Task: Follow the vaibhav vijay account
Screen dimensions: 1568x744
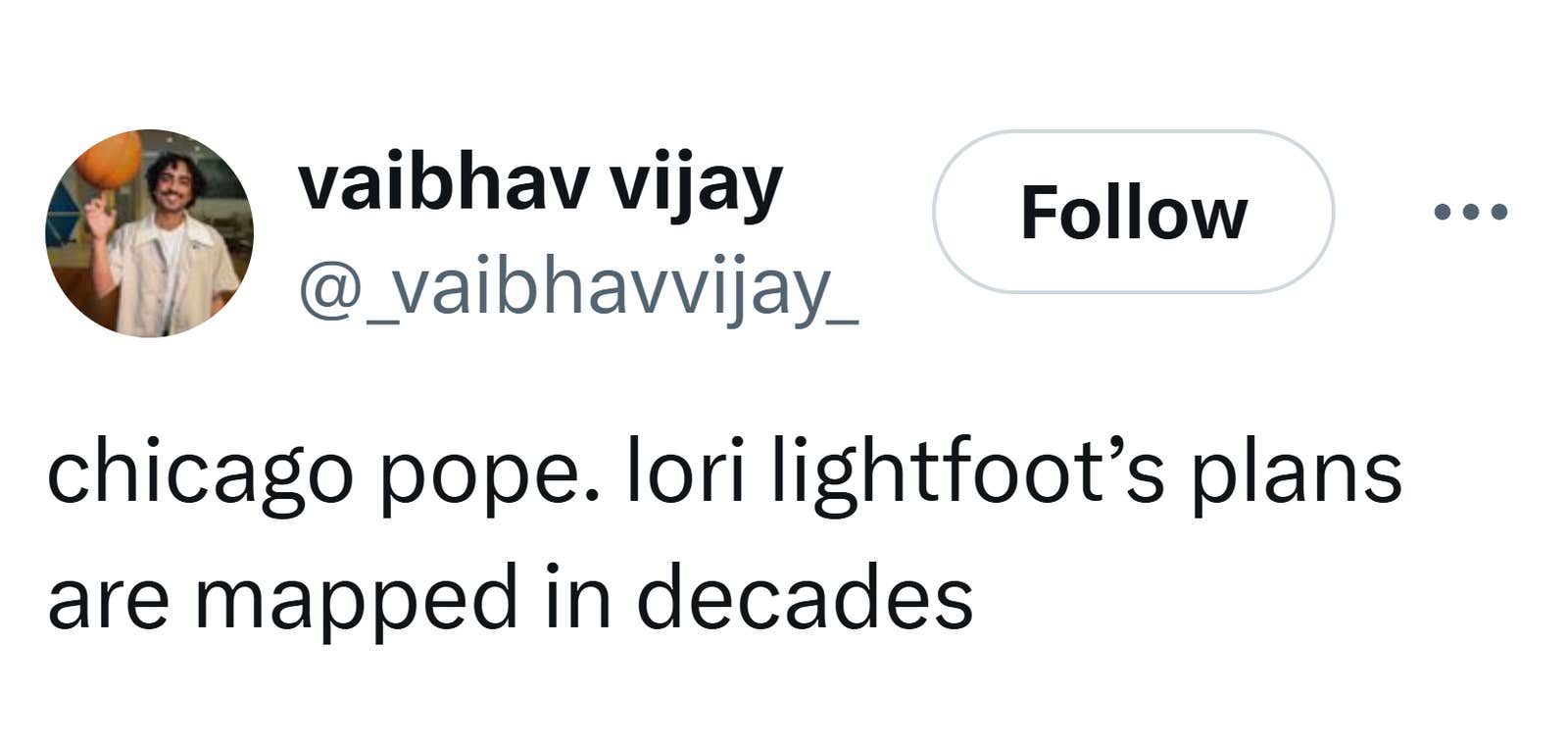Action: 1133,212
